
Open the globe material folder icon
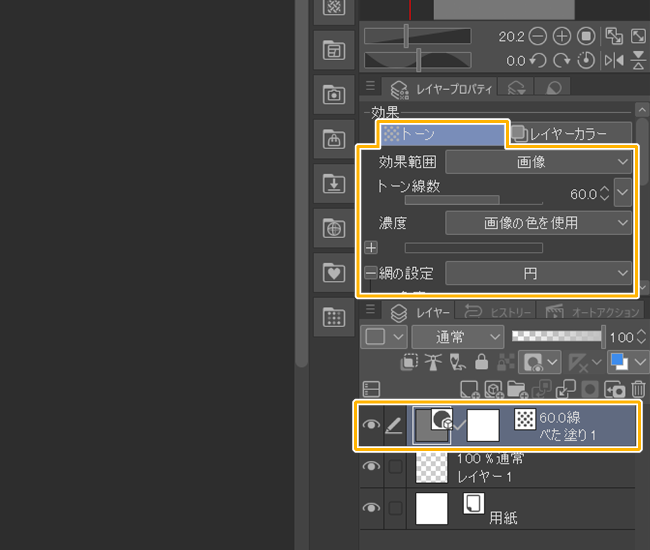[x=334, y=228]
